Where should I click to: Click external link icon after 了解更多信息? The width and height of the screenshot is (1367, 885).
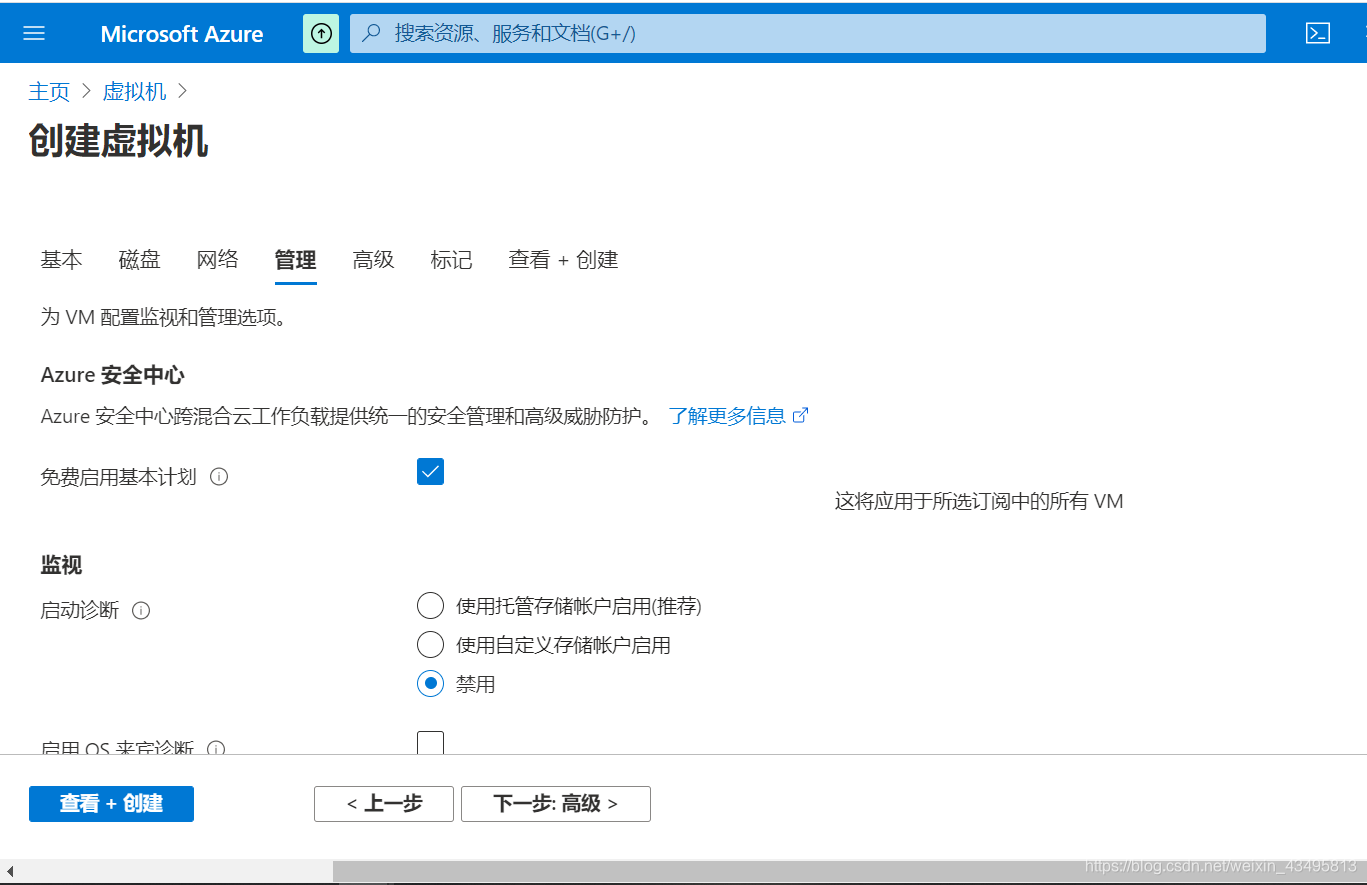pos(800,415)
